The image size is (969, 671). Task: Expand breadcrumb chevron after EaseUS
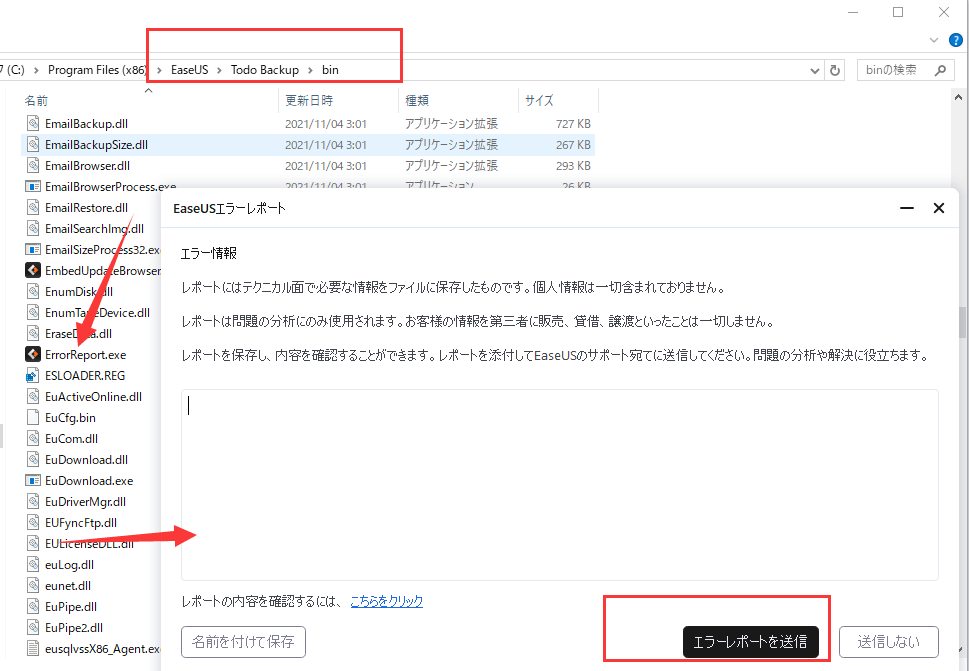(219, 70)
